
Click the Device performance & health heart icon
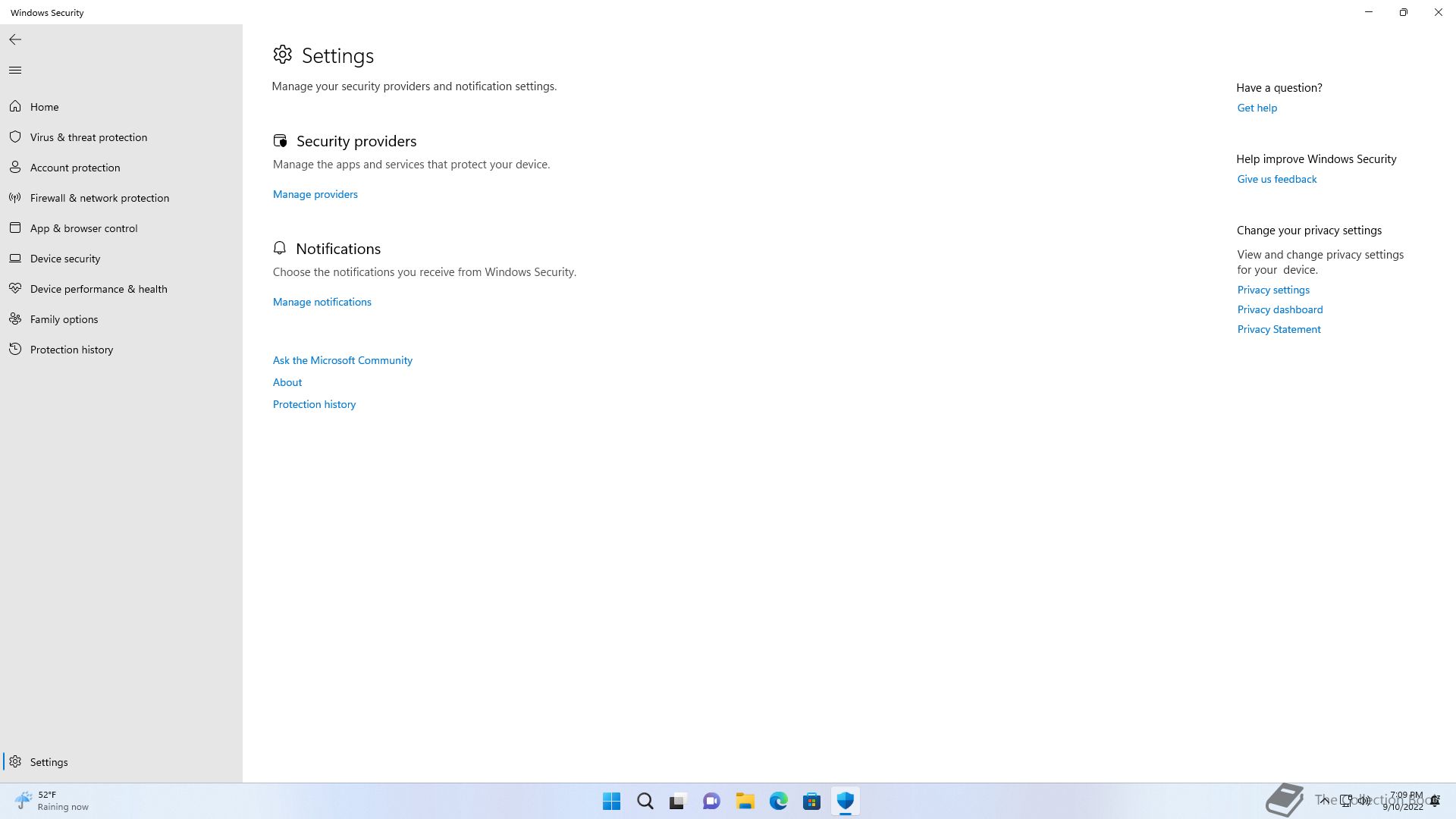point(15,288)
